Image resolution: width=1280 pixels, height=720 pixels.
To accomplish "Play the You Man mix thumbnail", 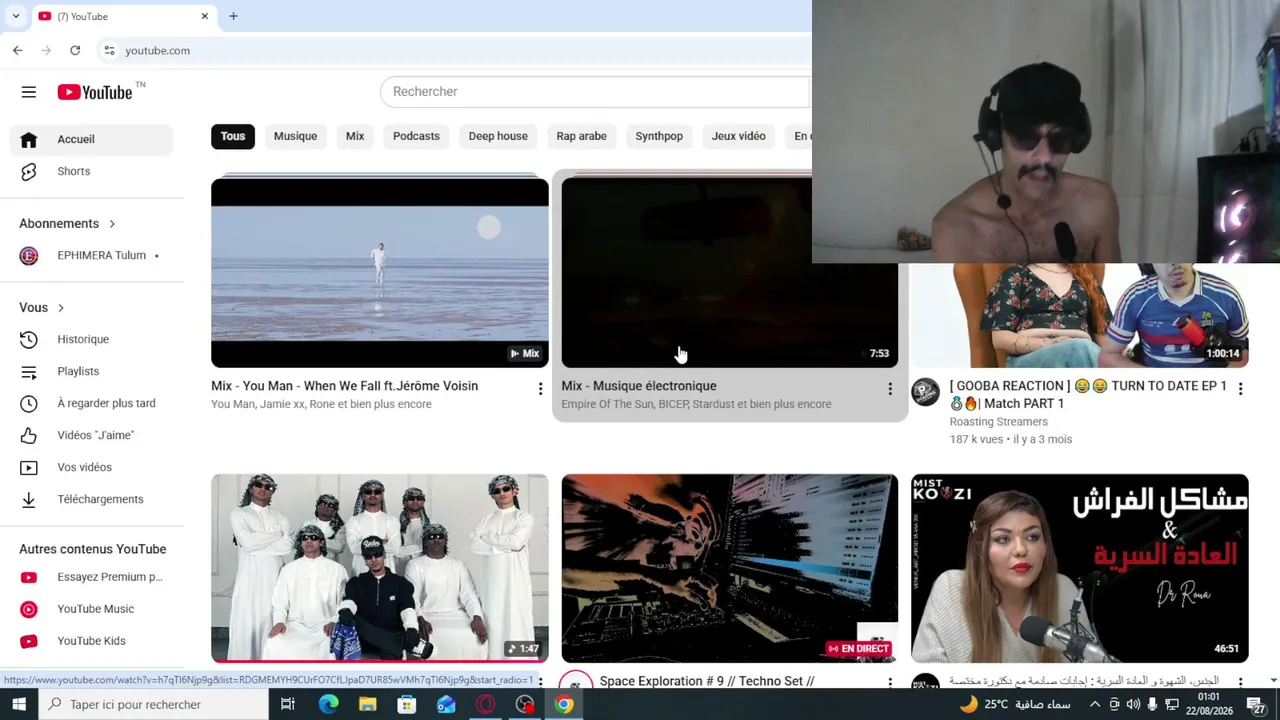I will (x=380, y=273).
